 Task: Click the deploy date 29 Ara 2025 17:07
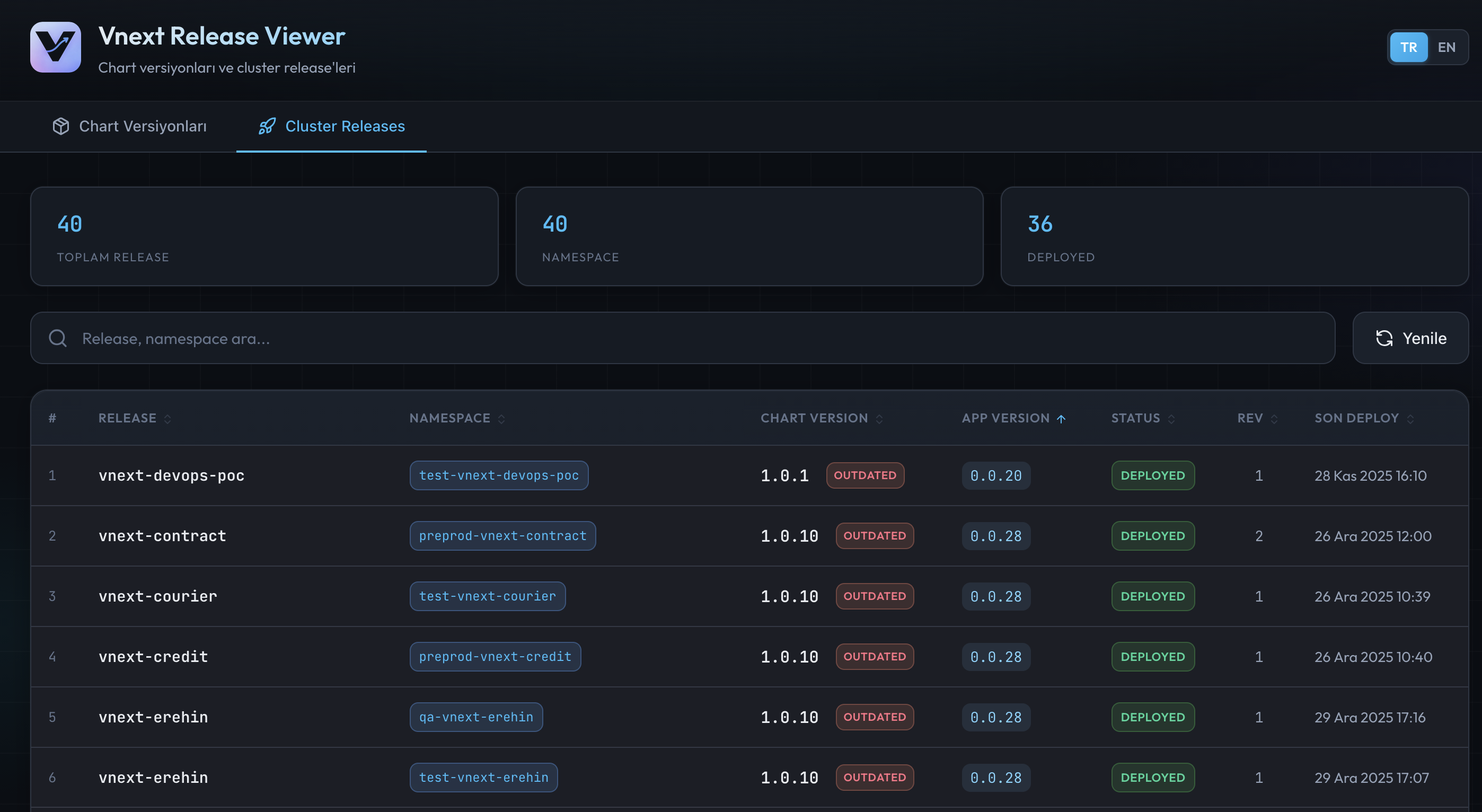(1372, 778)
